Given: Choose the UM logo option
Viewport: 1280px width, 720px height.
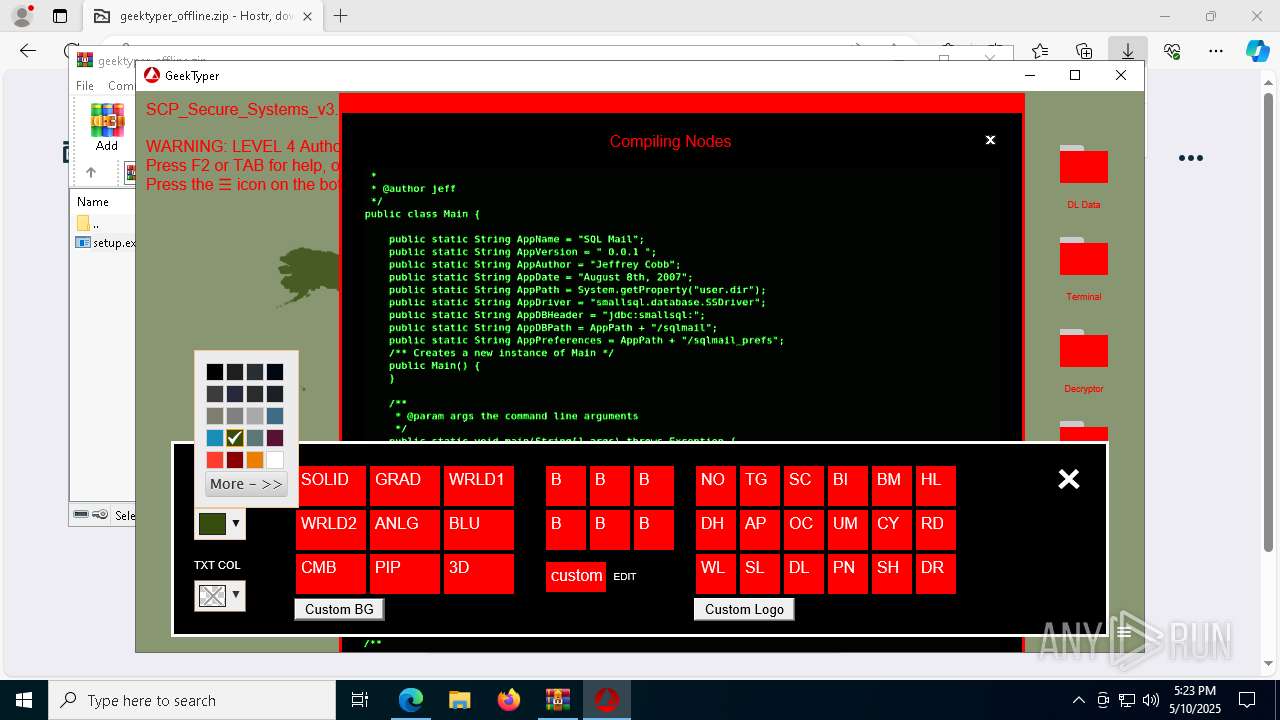Looking at the screenshot, I should (x=848, y=530).
